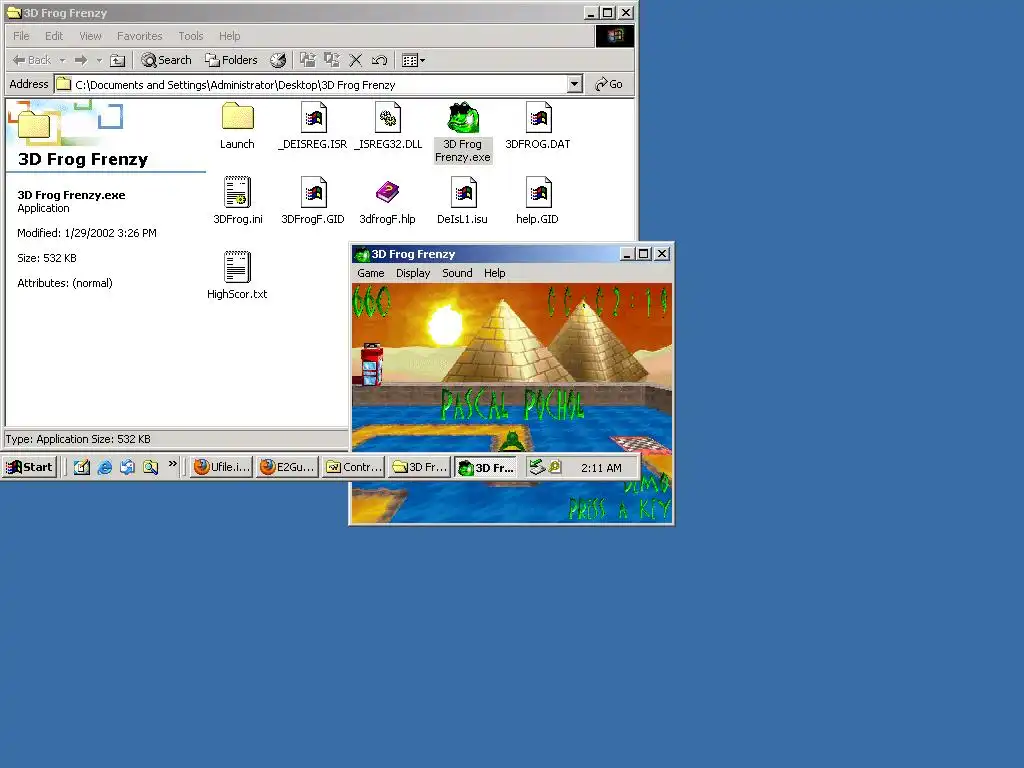Select the 3DFROG.DAT file icon
Screen dimensions: 1024x768
pyautogui.click(x=538, y=118)
